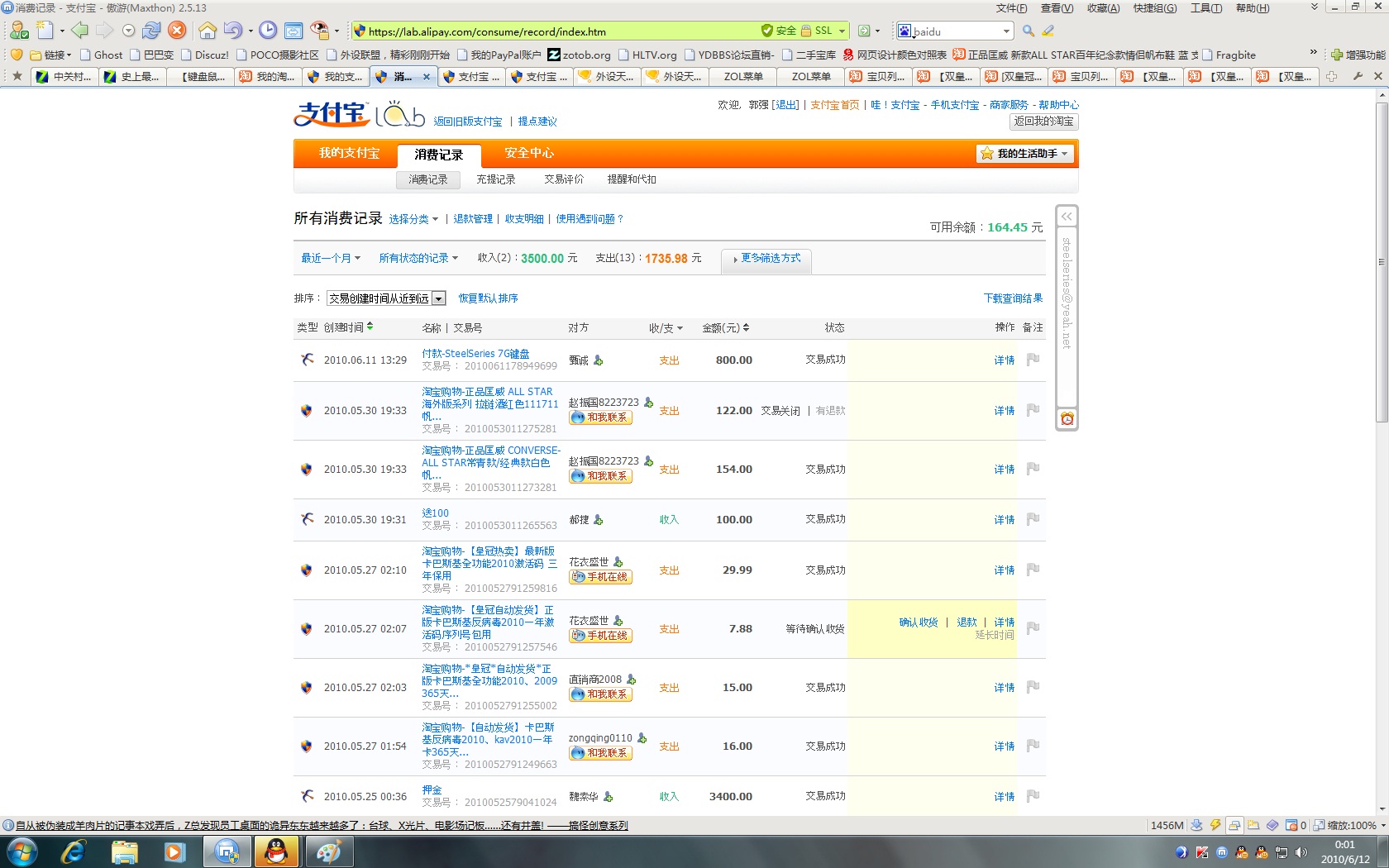The height and width of the screenshot is (868, 1389).
Task: Click the highlighter pen icon in toolbar
Action: [x=1048, y=31]
